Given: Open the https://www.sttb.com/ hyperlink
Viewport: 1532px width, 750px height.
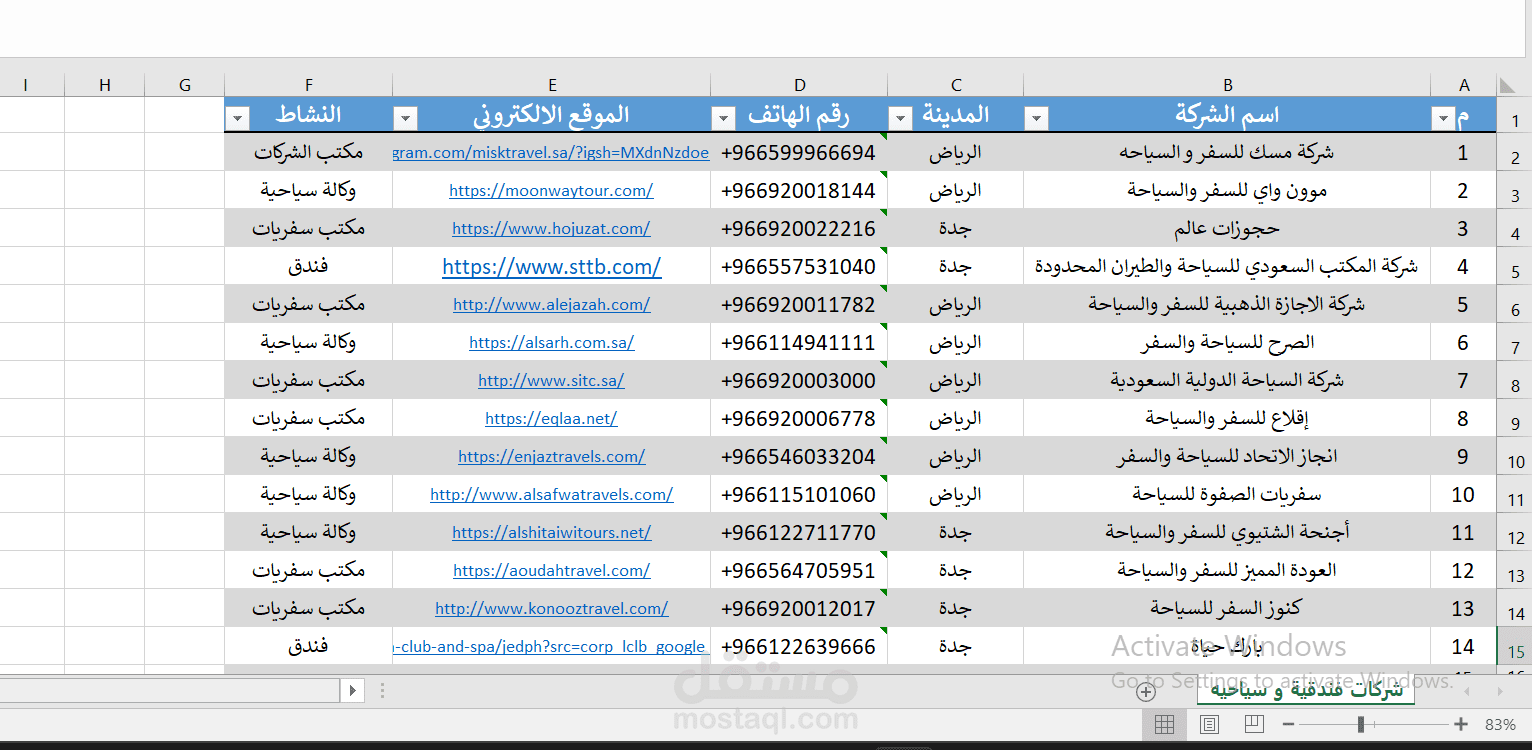Looking at the screenshot, I should tap(551, 266).
